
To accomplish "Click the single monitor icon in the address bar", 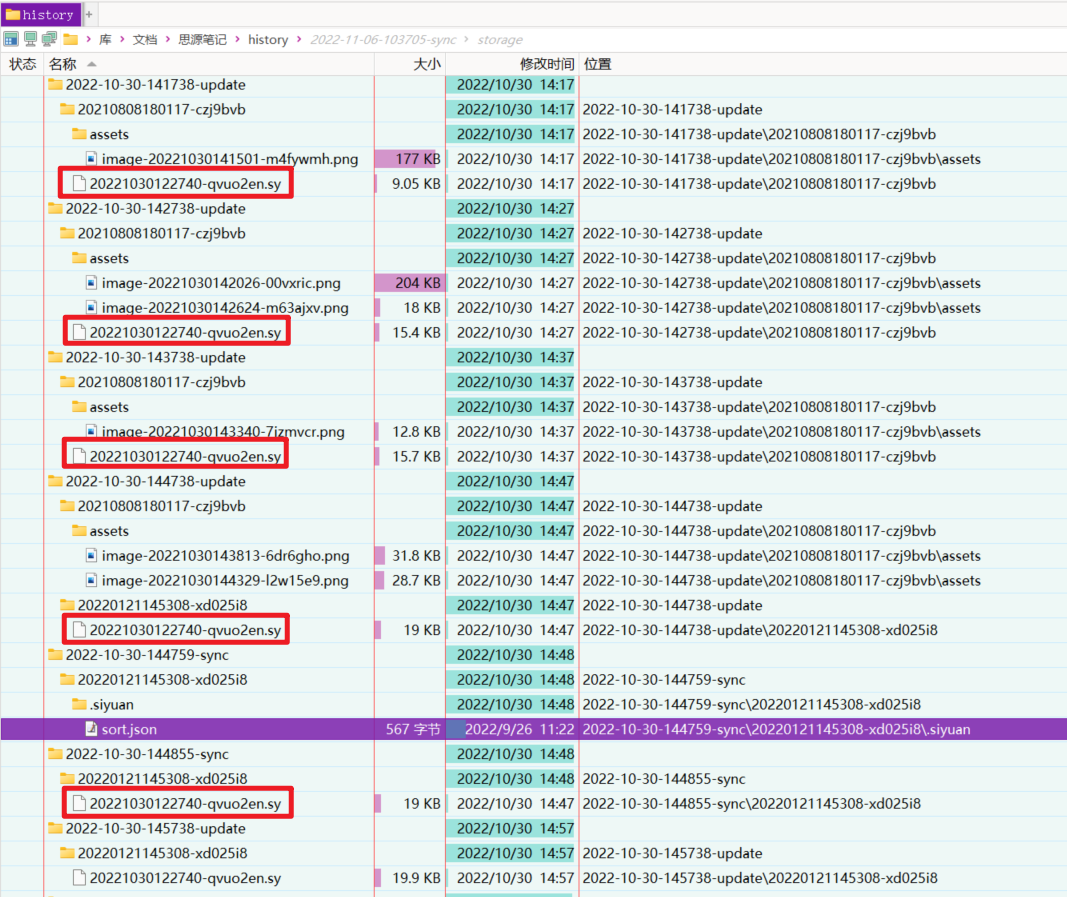I will (x=31, y=39).
